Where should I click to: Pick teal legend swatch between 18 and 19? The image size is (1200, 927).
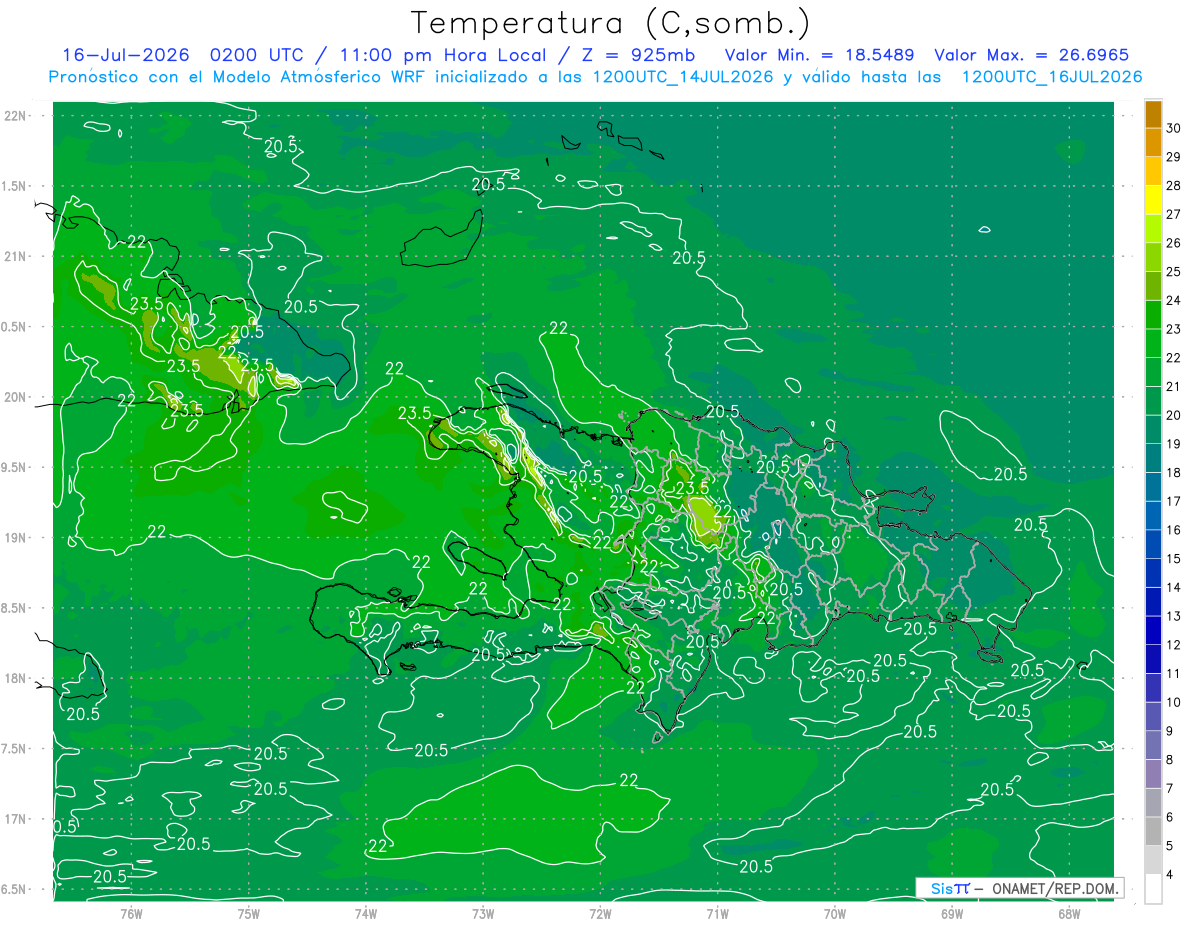click(x=1153, y=459)
